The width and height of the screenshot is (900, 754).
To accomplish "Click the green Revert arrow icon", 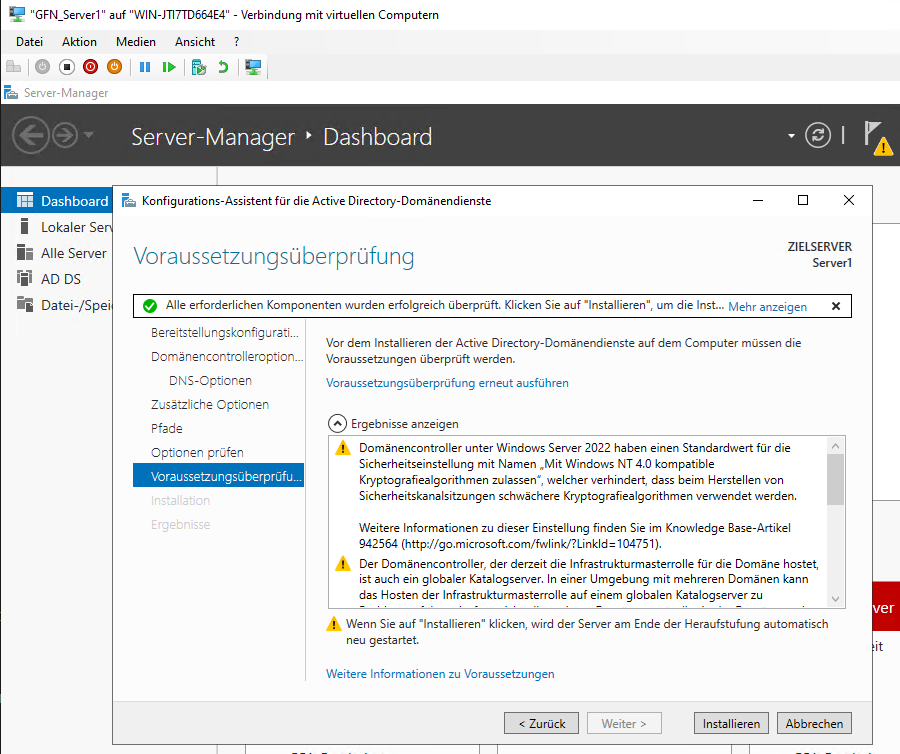I will (x=223, y=67).
